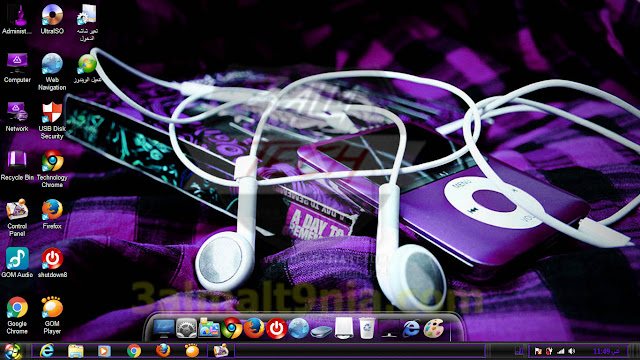Launch Google Chrome from the taskbar
This screenshot has height=360, width=640.
click(133, 351)
